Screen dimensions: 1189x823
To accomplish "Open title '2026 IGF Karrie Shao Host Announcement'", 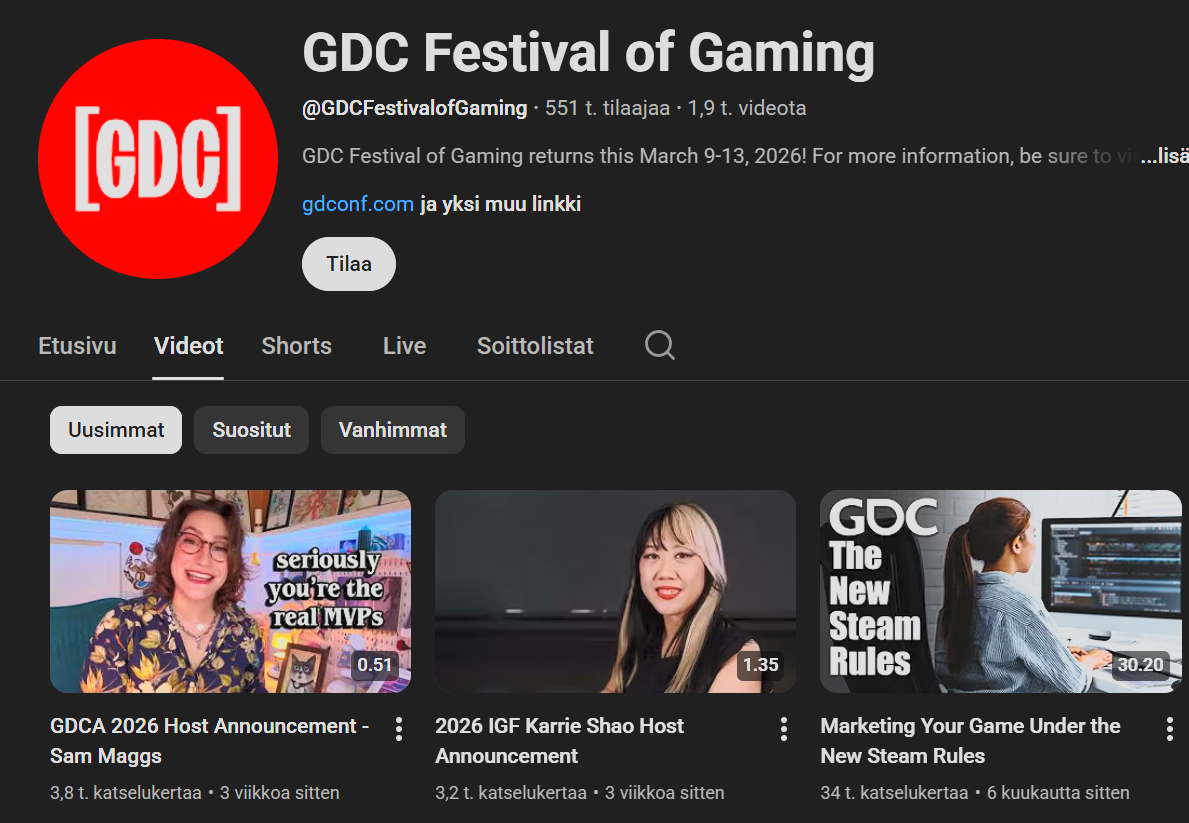I will point(560,741).
